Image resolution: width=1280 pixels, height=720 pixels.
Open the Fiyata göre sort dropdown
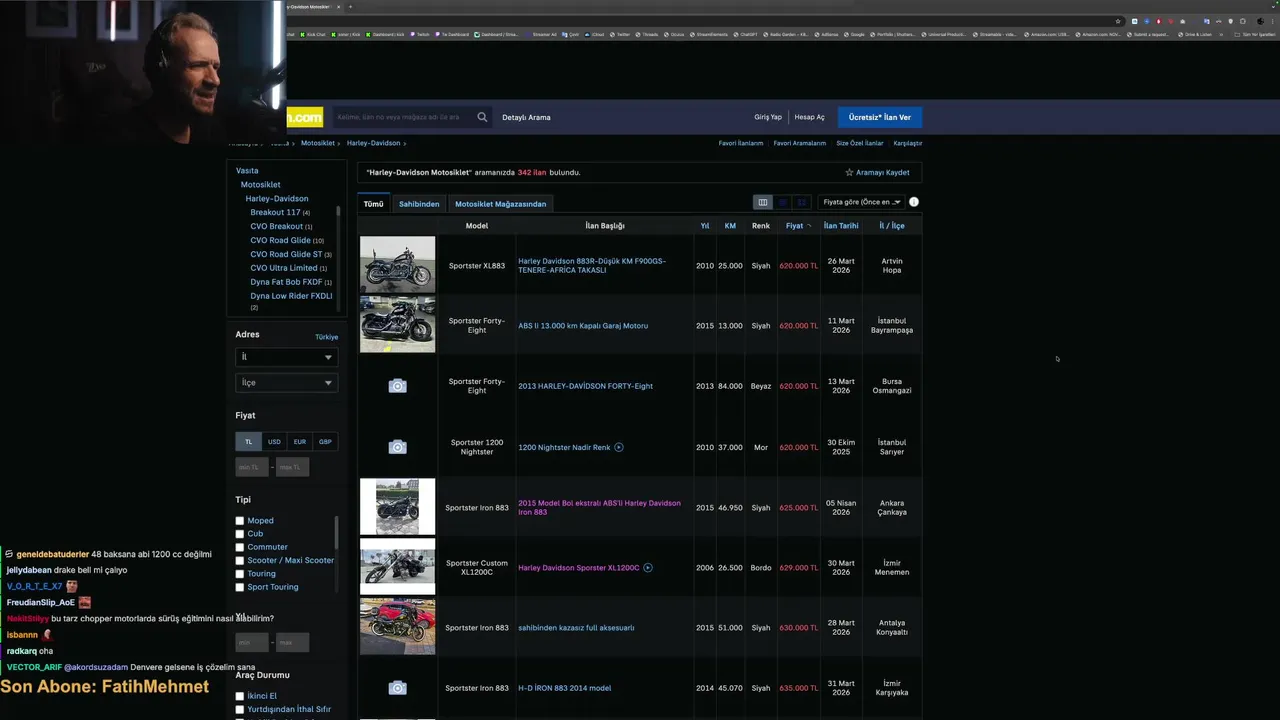[x=862, y=202]
